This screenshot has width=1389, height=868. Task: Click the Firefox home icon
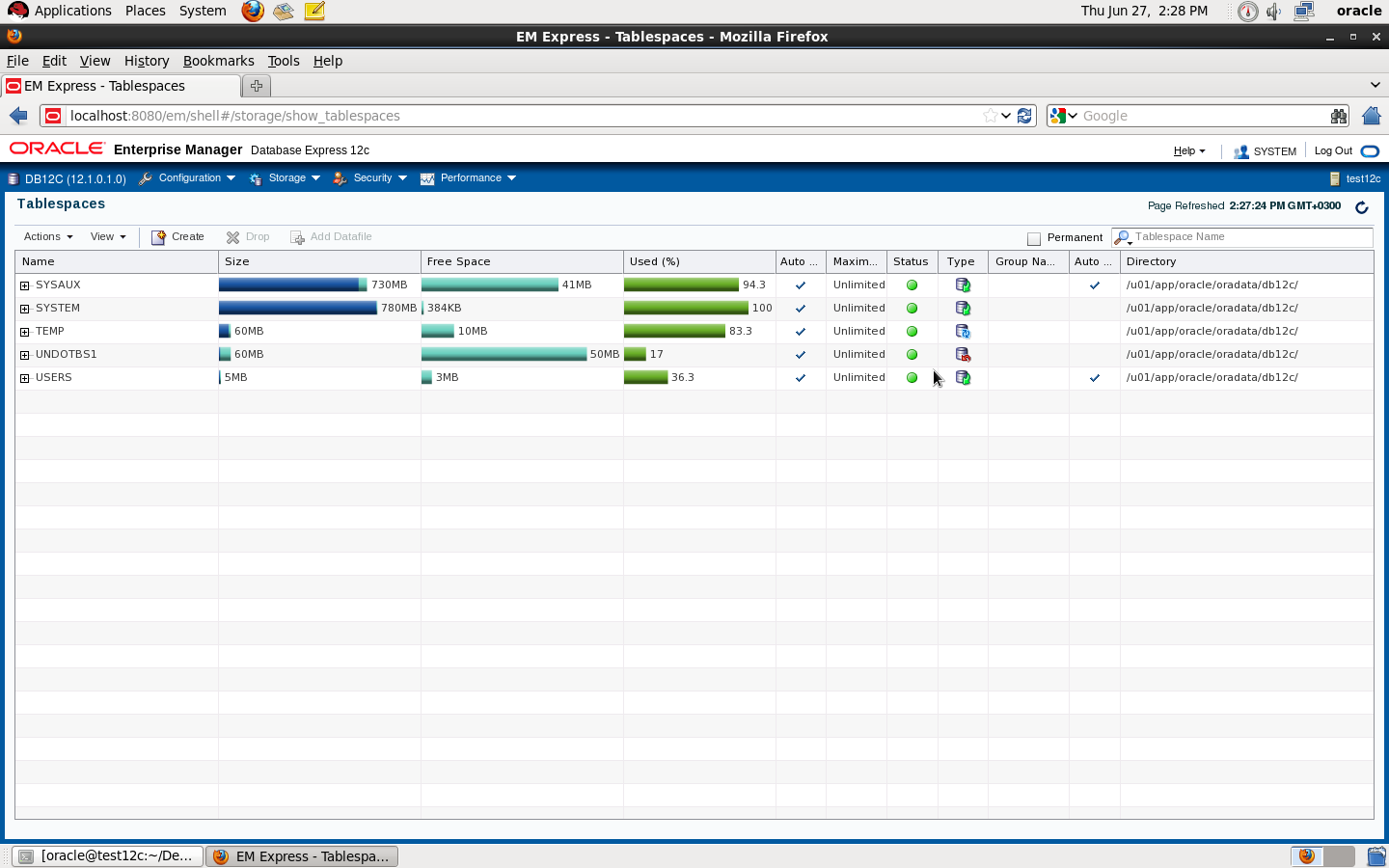[x=1371, y=116]
